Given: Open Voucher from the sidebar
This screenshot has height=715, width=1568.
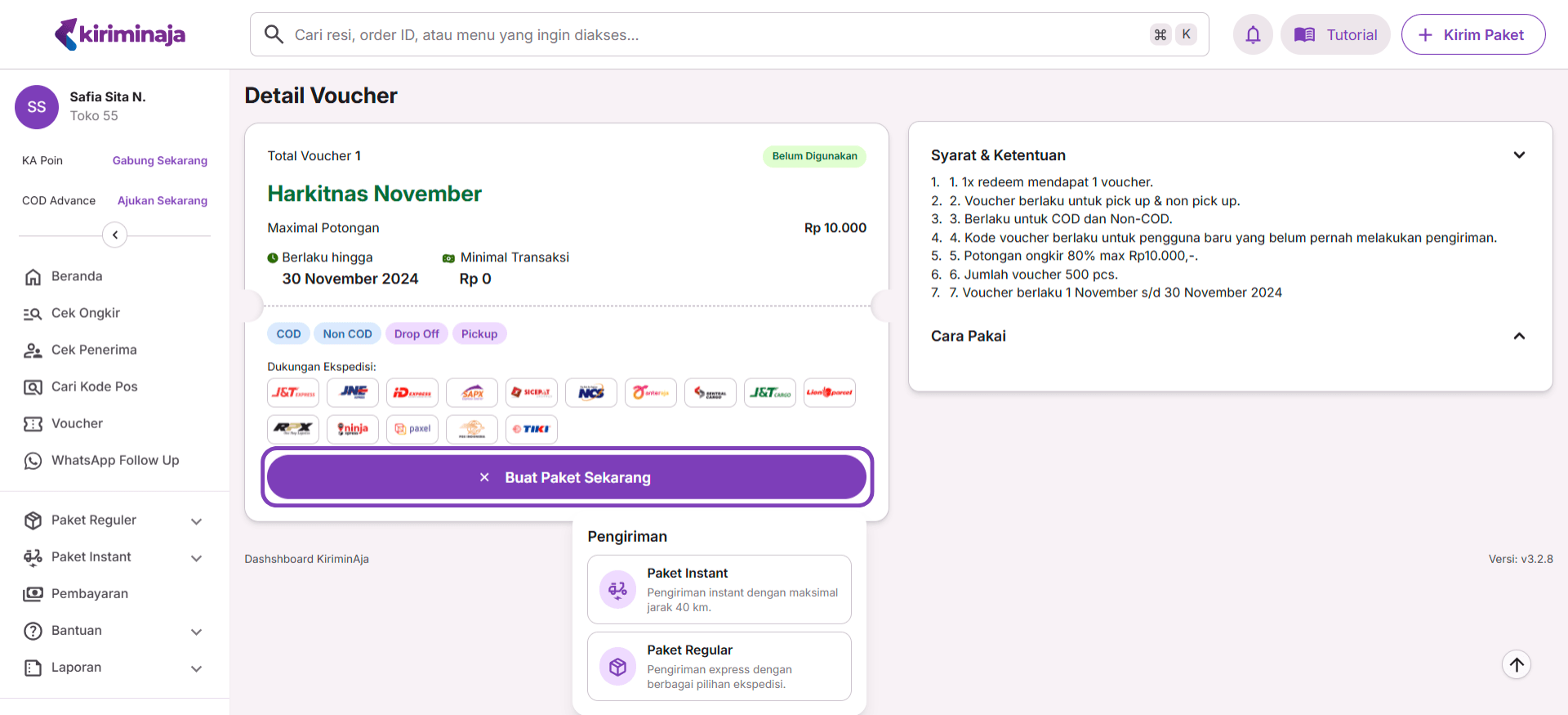Looking at the screenshot, I should pos(77,423).
